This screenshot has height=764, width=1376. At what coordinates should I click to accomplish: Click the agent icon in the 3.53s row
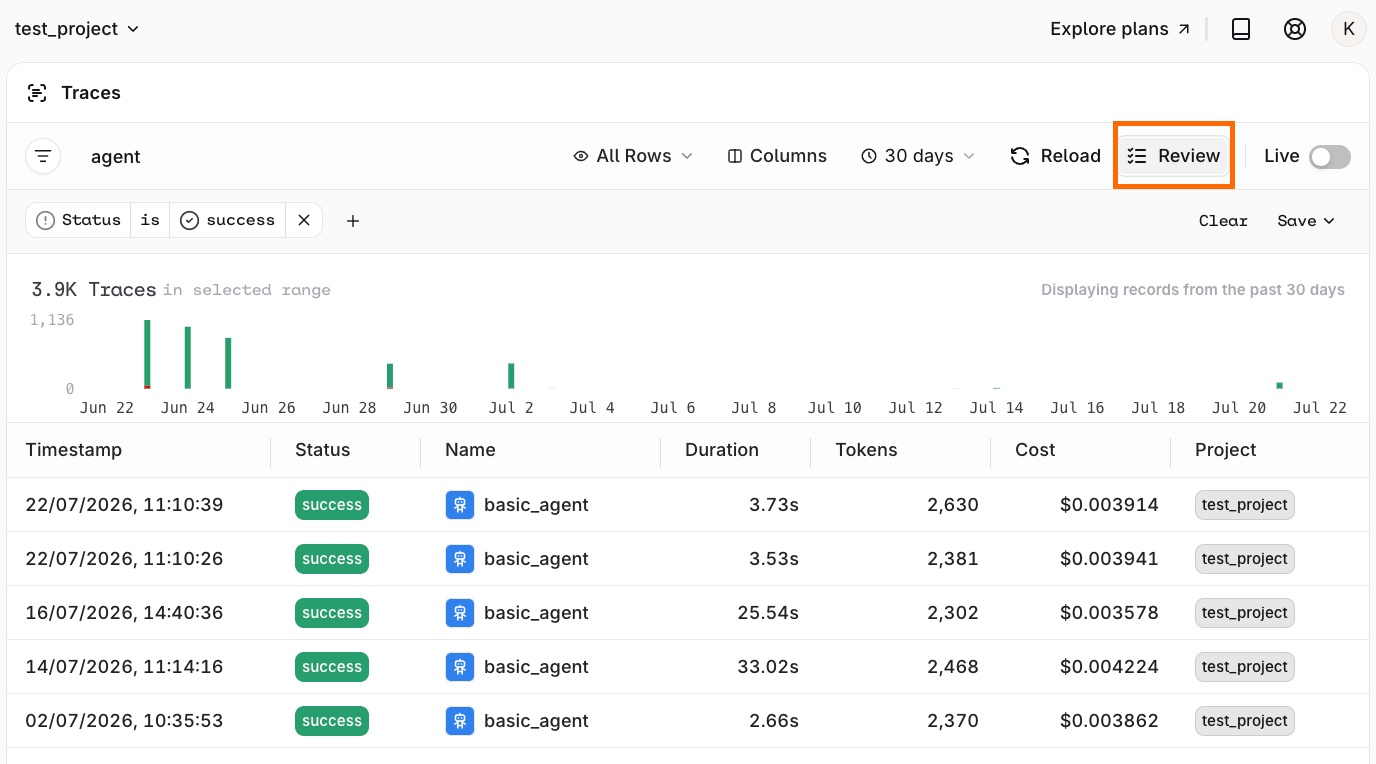pyautogui.click(x=459, y=559)
